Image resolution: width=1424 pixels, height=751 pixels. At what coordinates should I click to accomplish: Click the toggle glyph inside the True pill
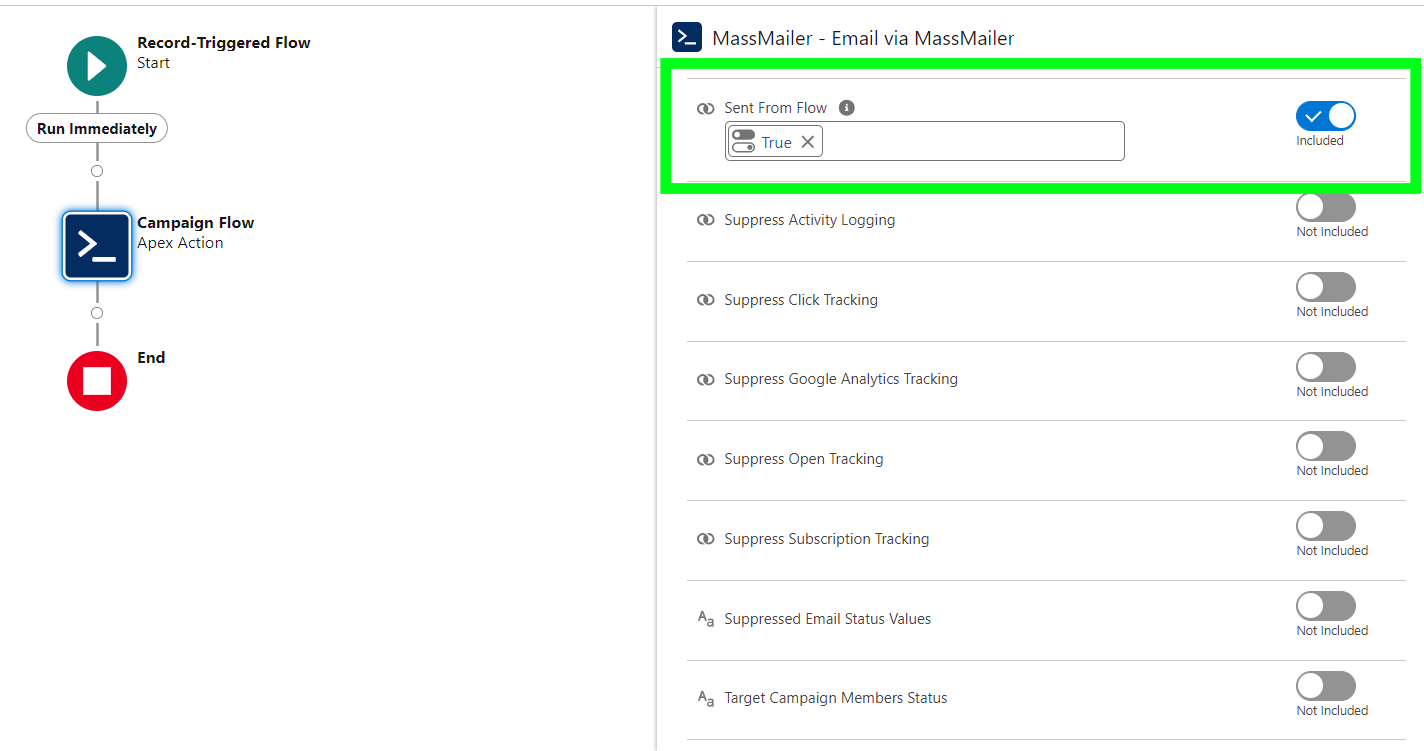743,141
